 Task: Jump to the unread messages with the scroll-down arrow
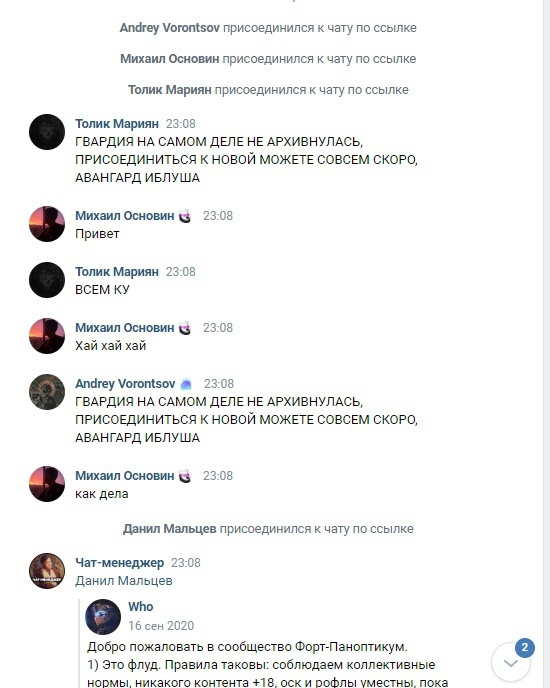coord(510,663)
